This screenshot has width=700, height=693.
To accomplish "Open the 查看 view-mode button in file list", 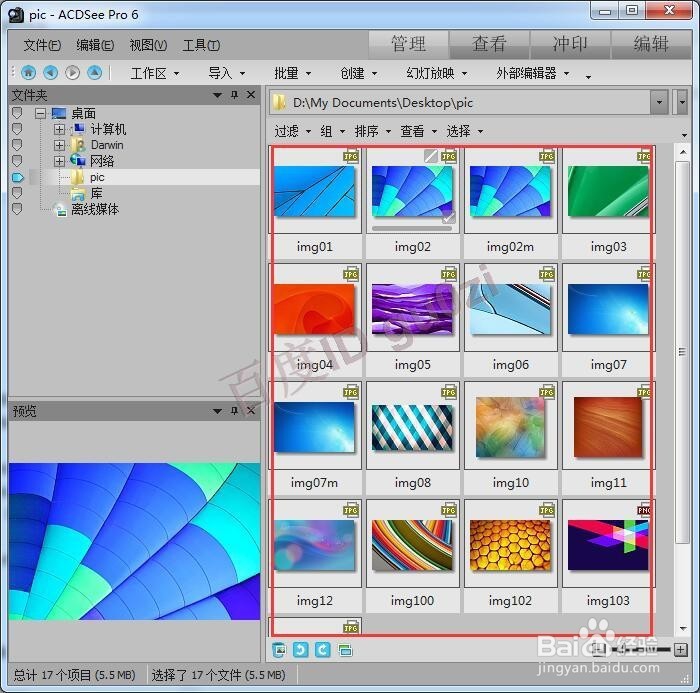I will point(418,131).
